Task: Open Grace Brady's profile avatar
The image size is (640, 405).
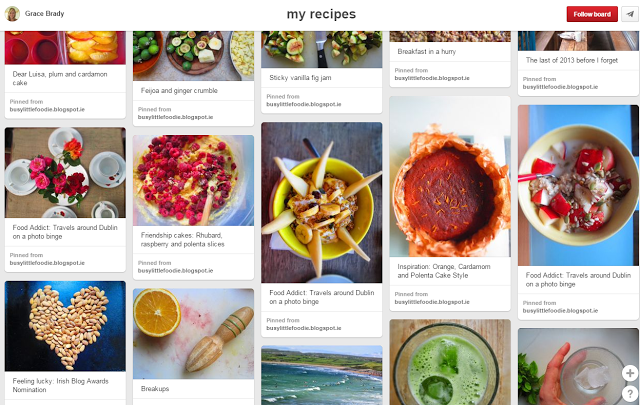Action: [12, 14]
